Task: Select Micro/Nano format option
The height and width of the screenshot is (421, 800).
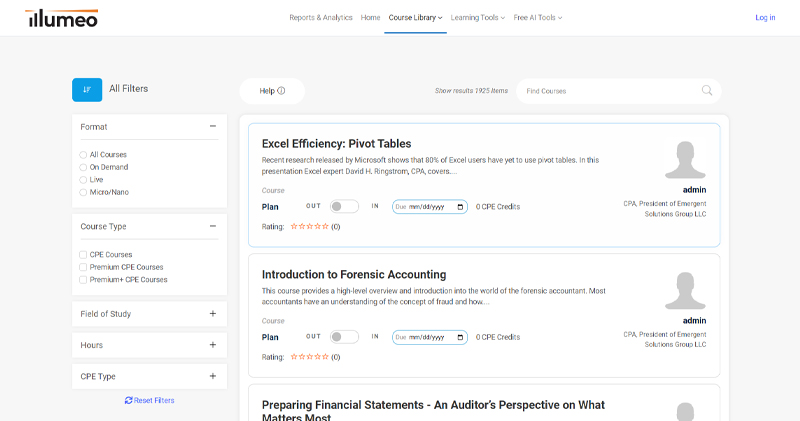Action: [83, 192]
